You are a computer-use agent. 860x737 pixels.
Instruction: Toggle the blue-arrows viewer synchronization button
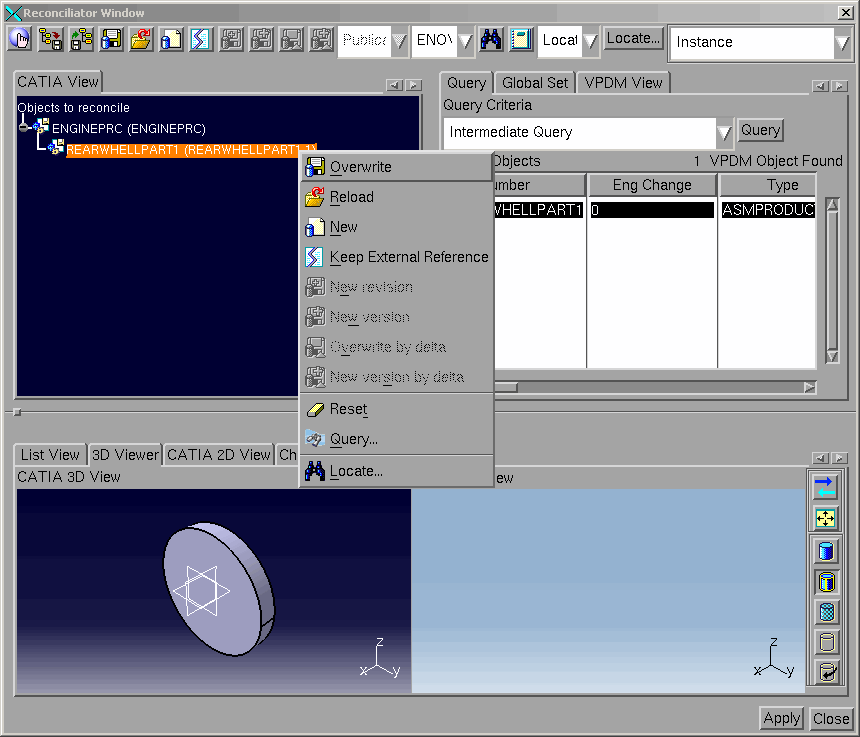click(825, 487)
